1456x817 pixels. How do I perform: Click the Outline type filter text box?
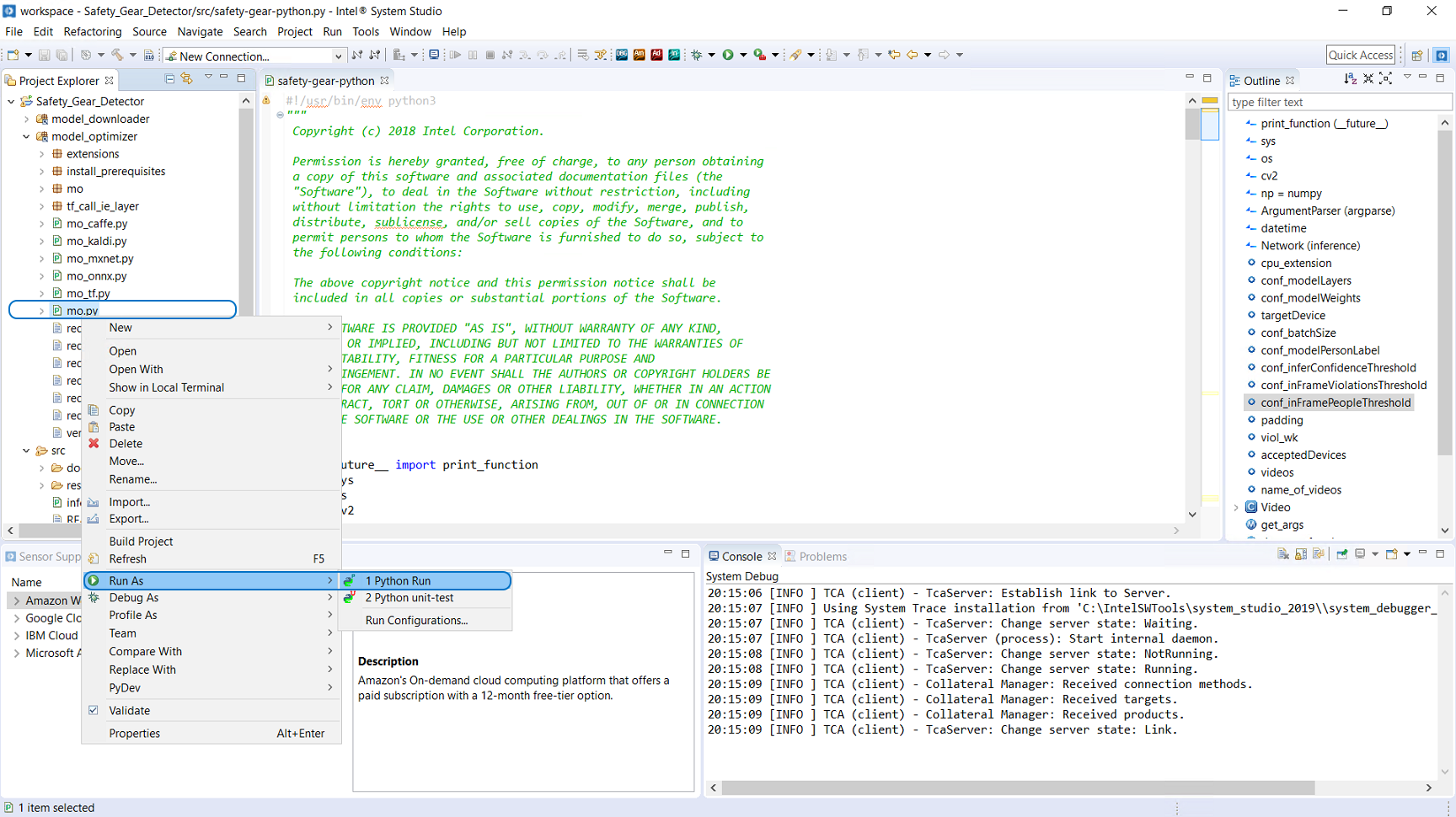click(x=1339, y=102)
